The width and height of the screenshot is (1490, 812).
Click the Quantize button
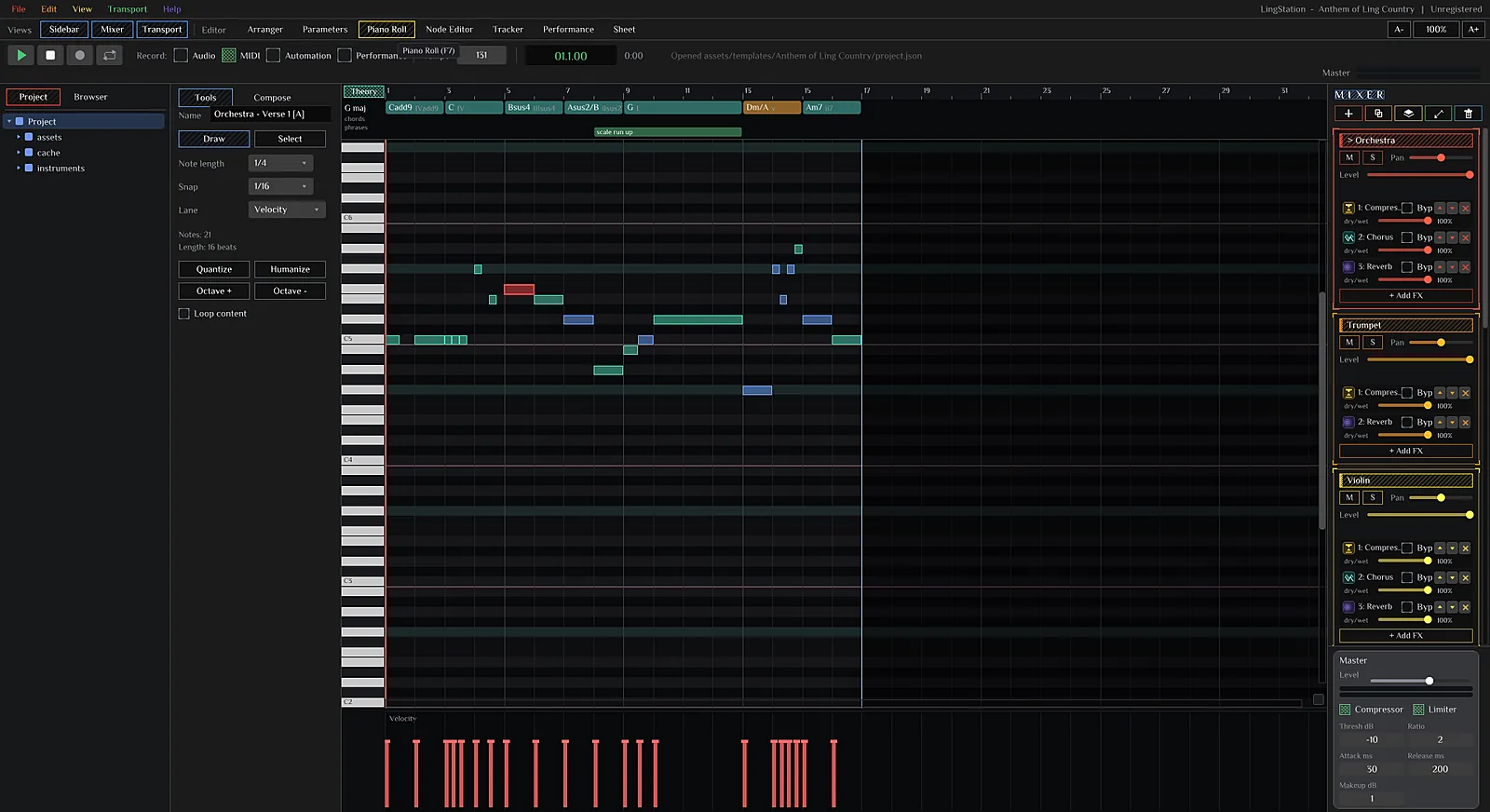(x=214, y=269)
